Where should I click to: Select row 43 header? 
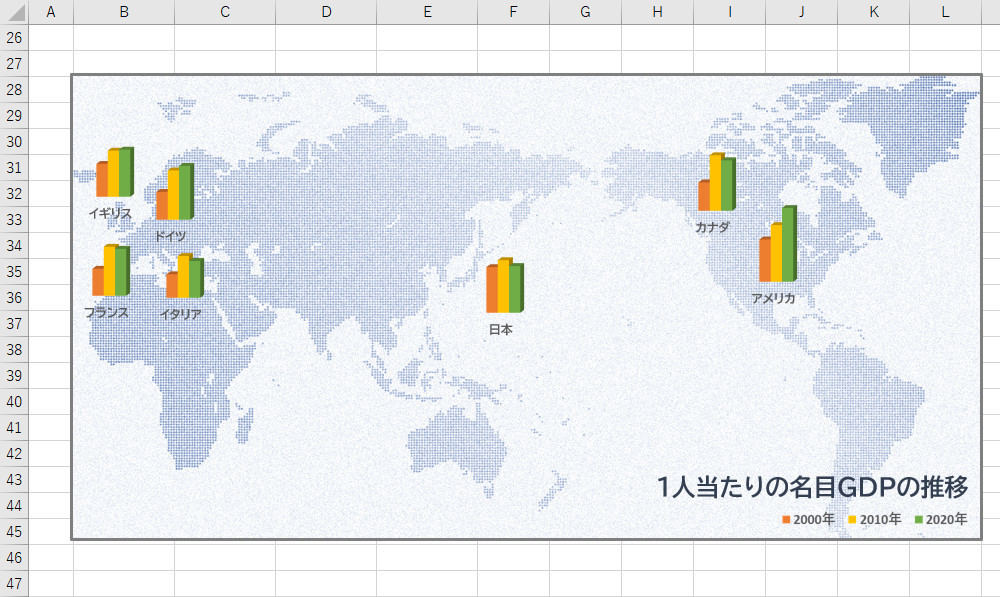(x=14, y=480)
